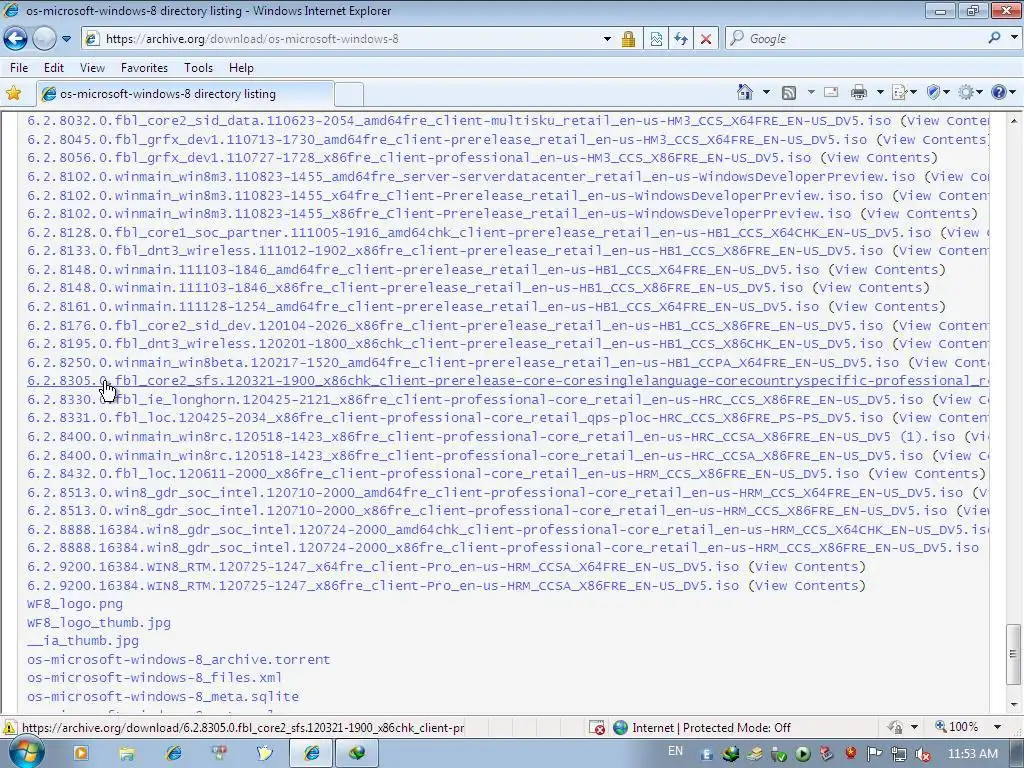The width and height of the screenshot is (1024, 768).
Task: Open the File menu
Action: 19,68
